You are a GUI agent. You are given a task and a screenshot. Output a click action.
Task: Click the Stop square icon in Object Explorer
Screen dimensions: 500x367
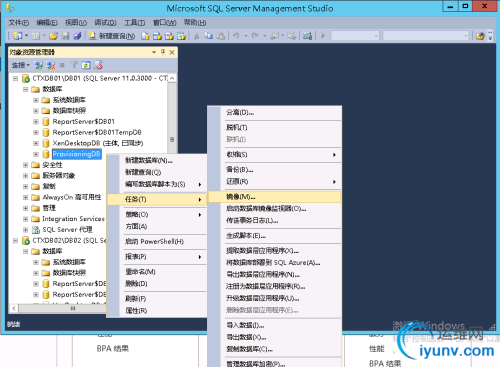tap(62, 65)
